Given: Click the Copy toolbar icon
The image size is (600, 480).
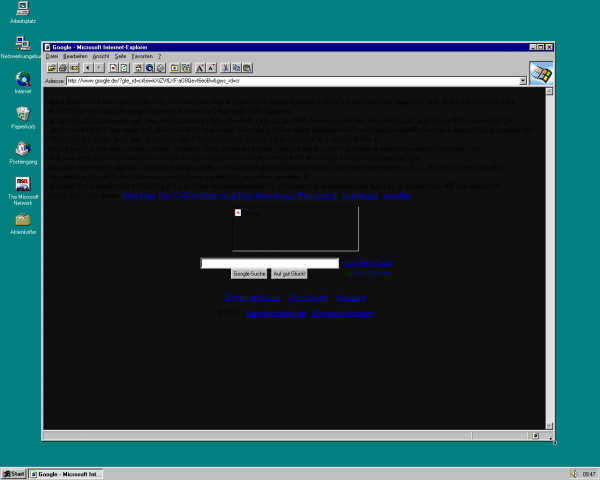Looking at the screenshot, I should (x=236, y=68).
